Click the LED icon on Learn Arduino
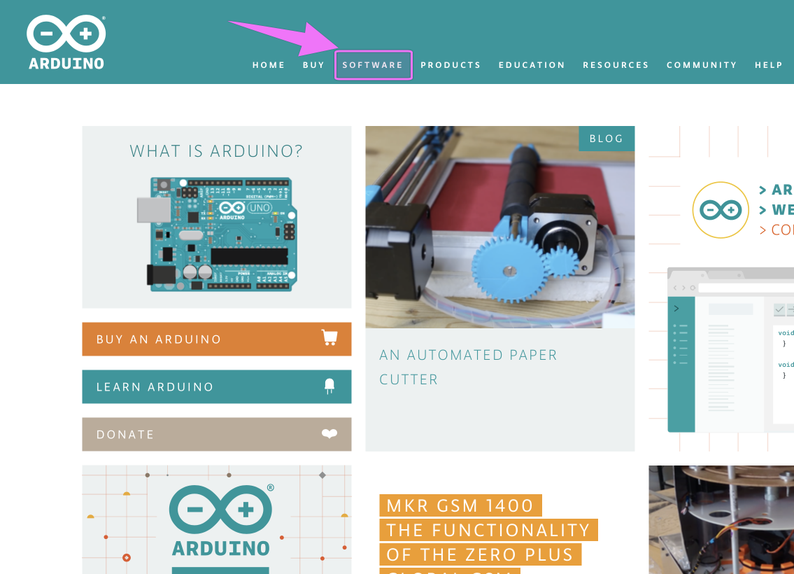 click(x=330, y=386)
